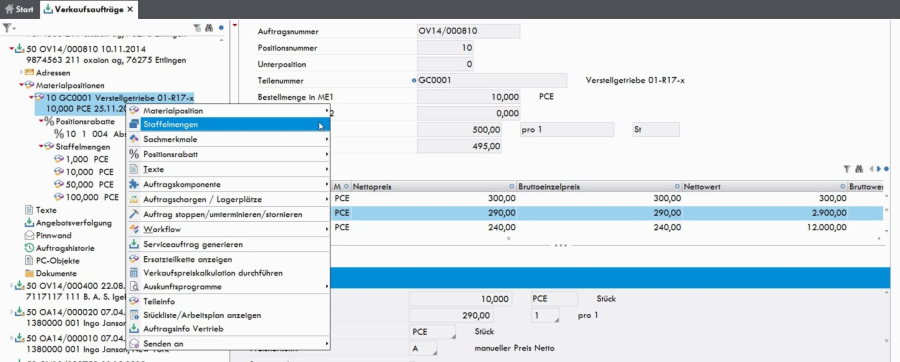Click the Bestellmenge in ME1 field
The height and width of the screenshot is (362, 900).
point(469,97)
